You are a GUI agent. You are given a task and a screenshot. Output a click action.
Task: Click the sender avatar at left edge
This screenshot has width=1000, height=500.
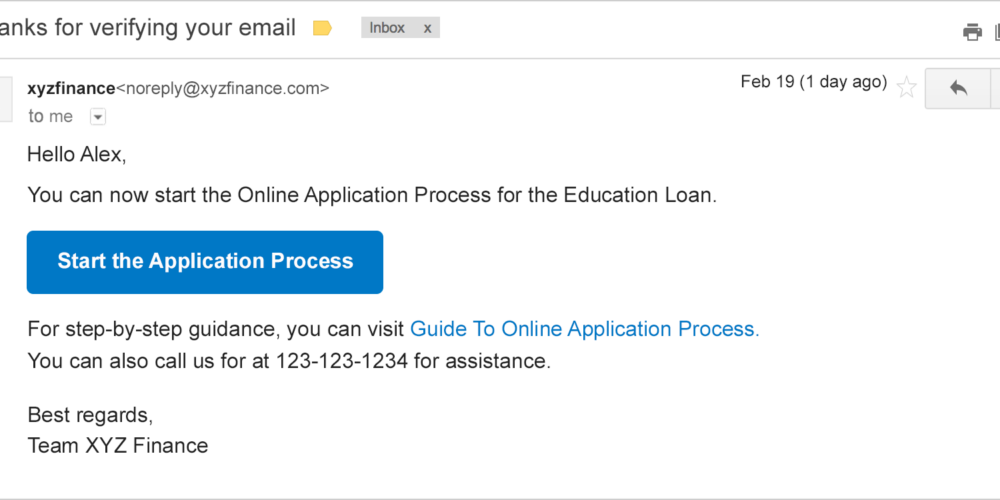tap(6, 99)
